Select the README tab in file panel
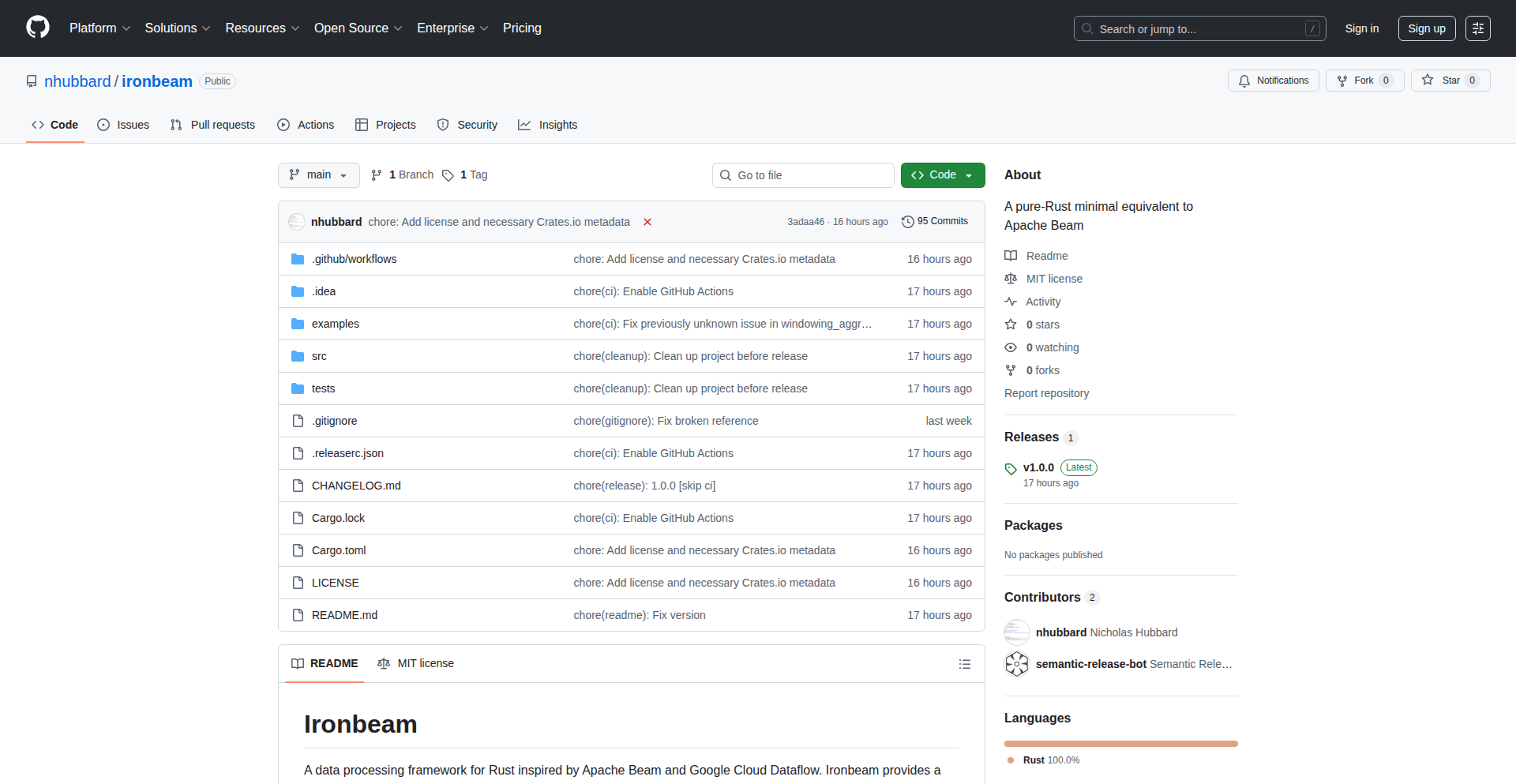Viewport: 1516px width, 784px height. 325,664
